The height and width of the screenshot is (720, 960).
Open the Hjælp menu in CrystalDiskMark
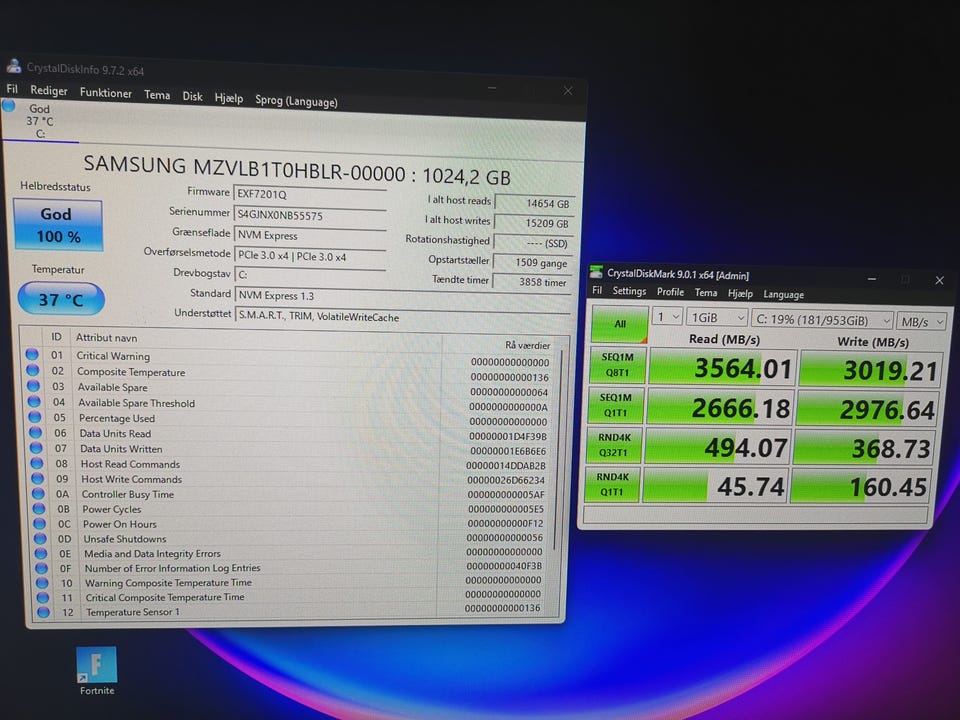pos(740,293)
